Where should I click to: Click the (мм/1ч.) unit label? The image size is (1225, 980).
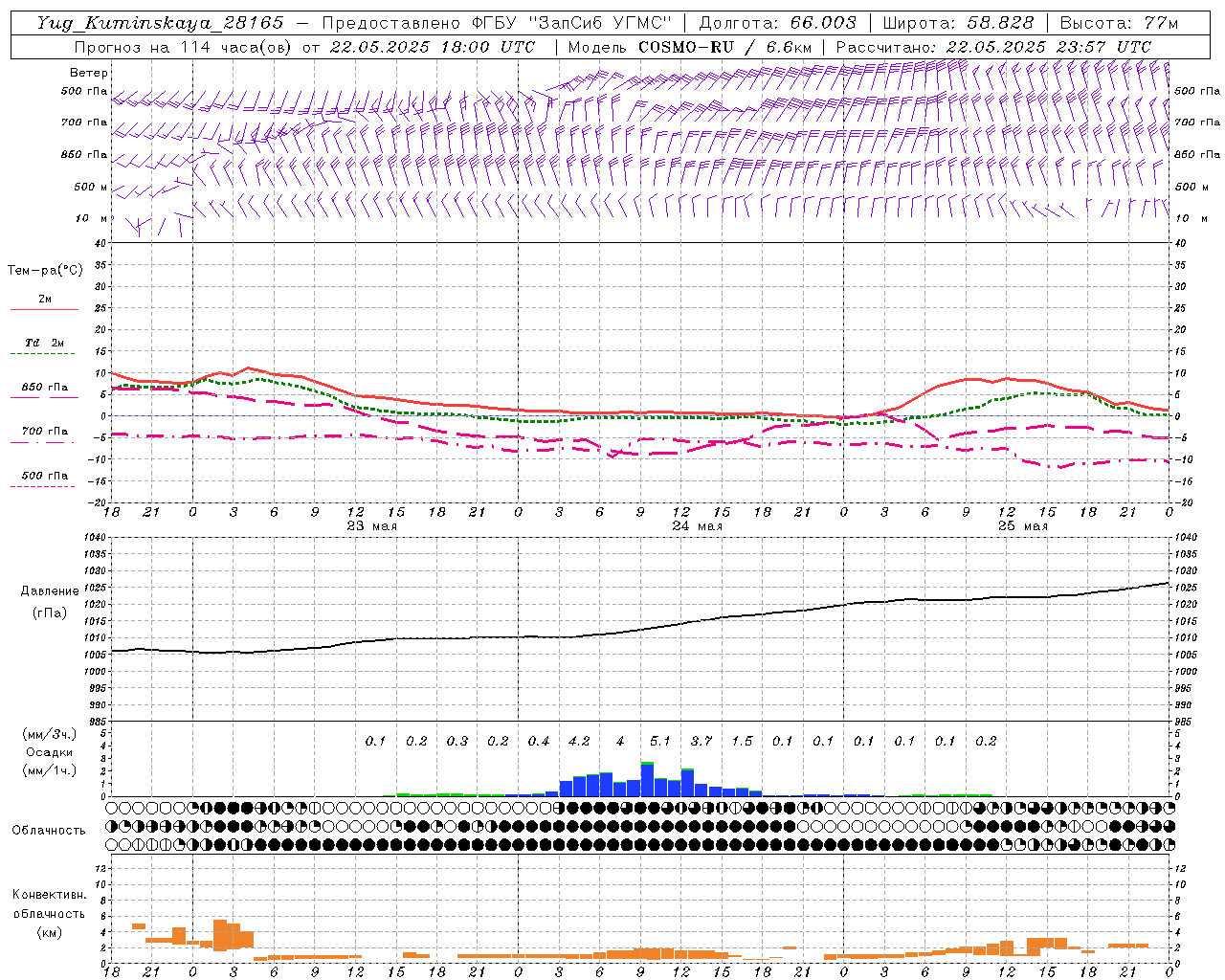(x=50, y=770)
